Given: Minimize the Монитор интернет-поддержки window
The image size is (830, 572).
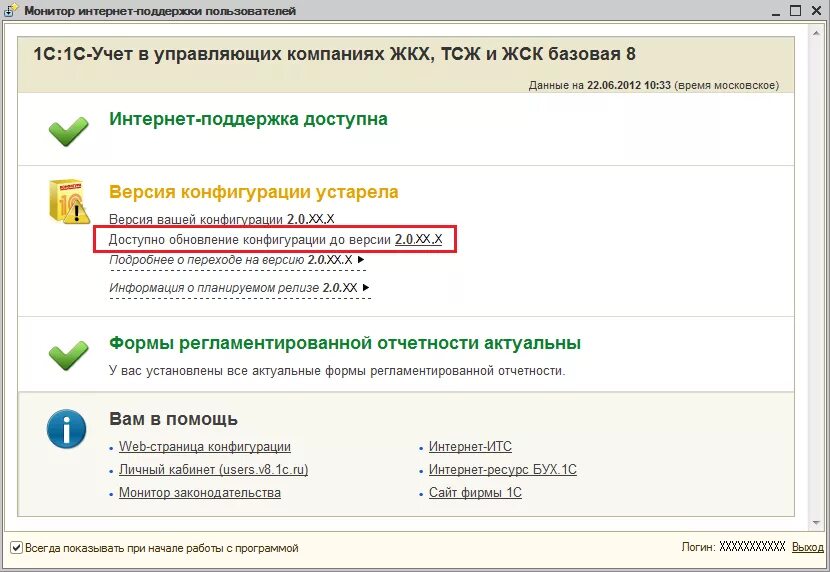Looking at the screenshot, I should click(775, 12).
